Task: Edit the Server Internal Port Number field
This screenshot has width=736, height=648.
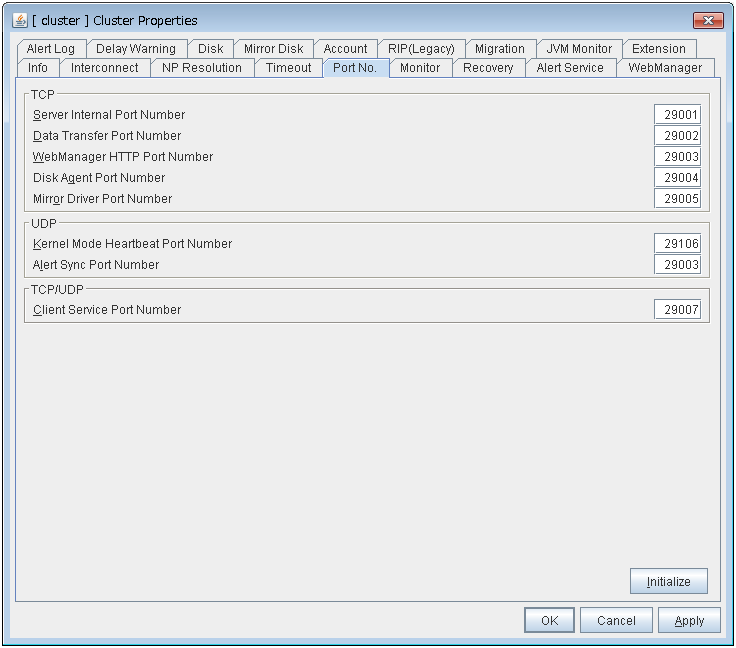Action: point(677,114)
